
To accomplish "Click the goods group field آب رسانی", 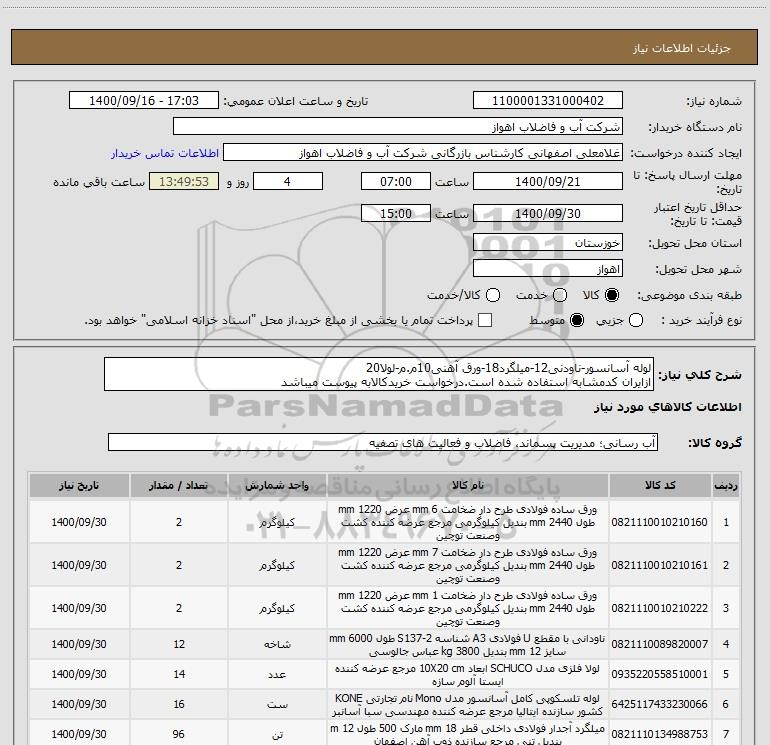I will 383,442.
